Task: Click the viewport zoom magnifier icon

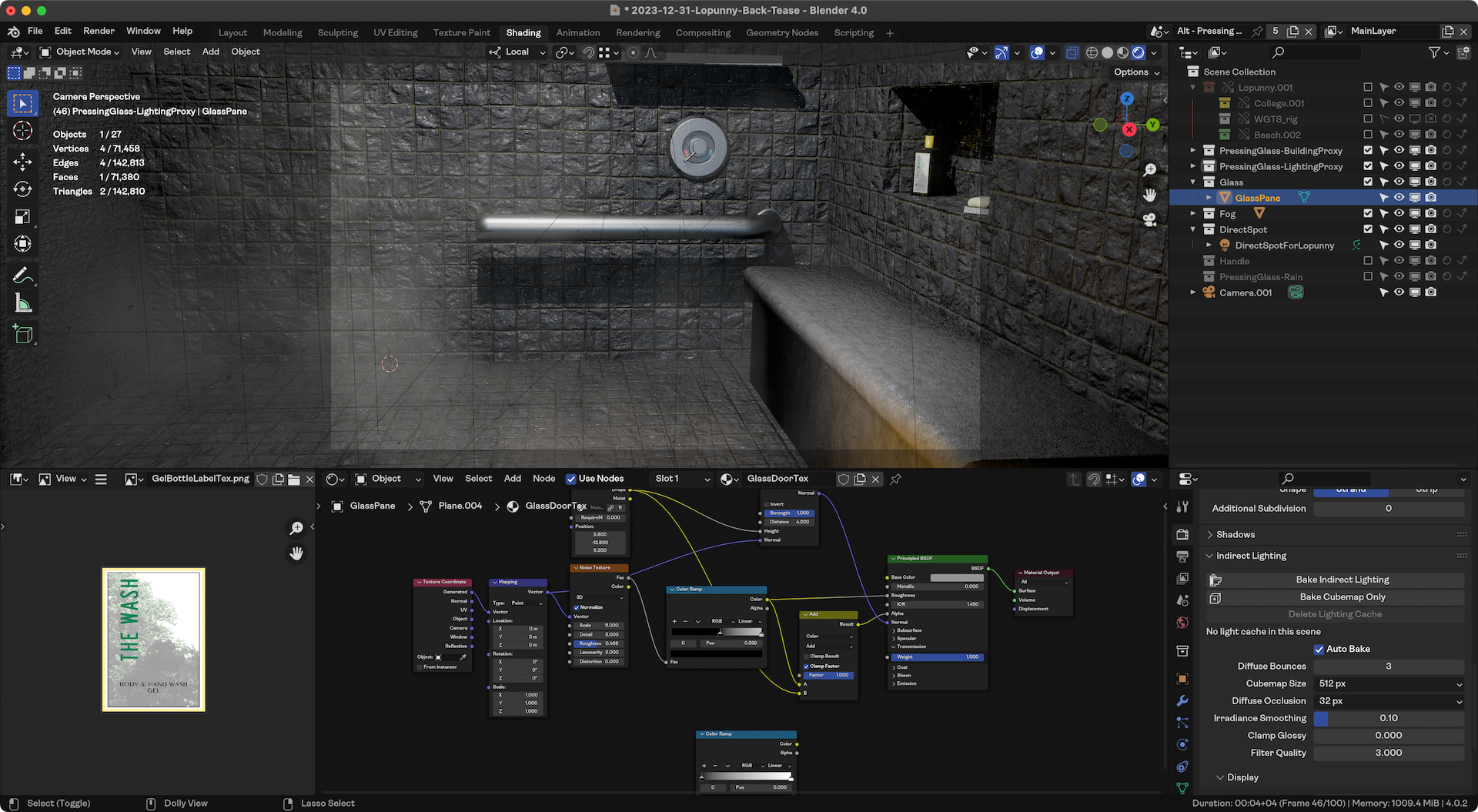Action: pyautogui.click(x=1150, y=170)
